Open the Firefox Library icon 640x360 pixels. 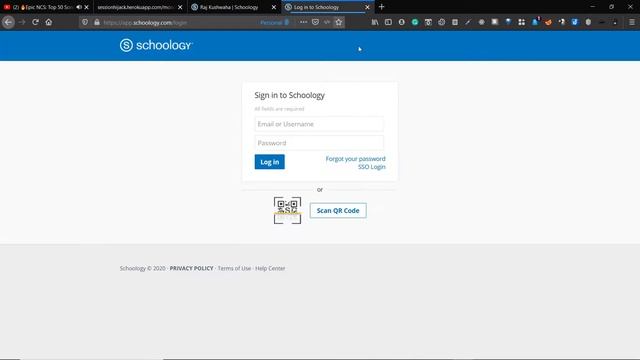375,22
